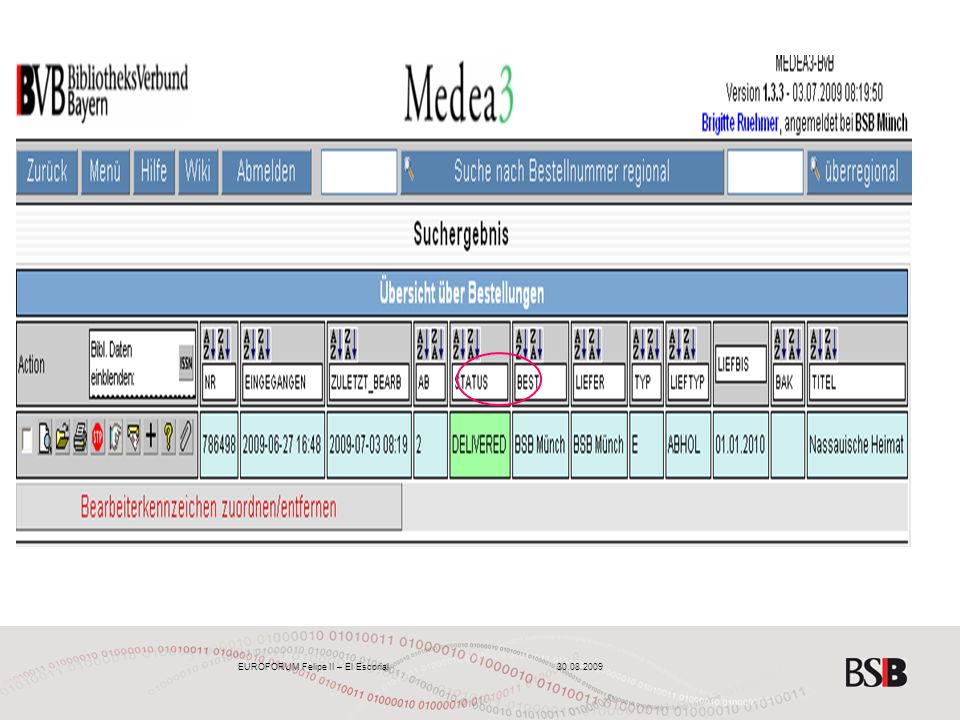The image size is (960, 720).
Task: Sort ZULETZT_BEARB column ascending A-Z
Action: [336, 344]
